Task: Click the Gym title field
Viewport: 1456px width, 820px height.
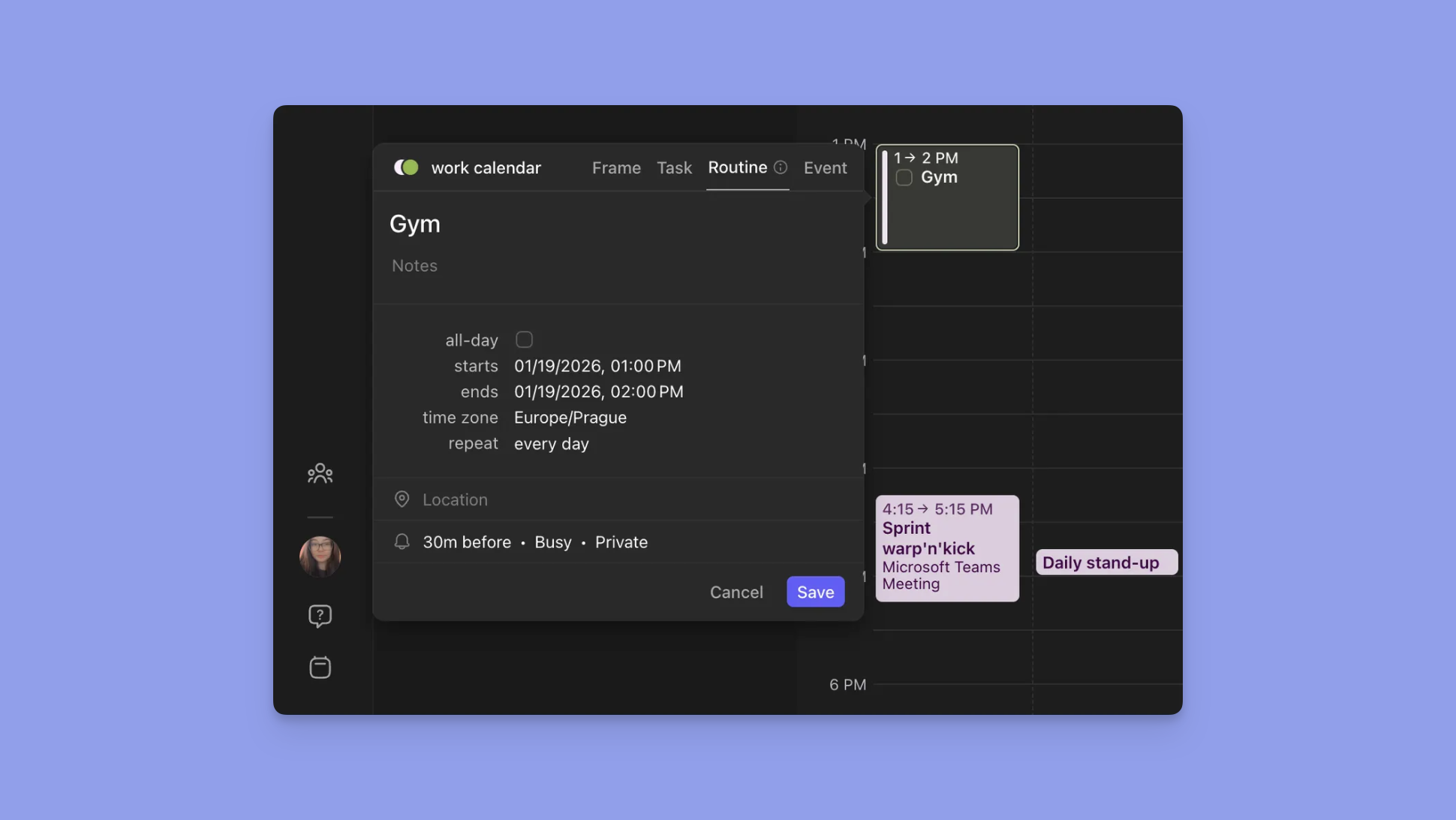Action: [x=618, y=224]
